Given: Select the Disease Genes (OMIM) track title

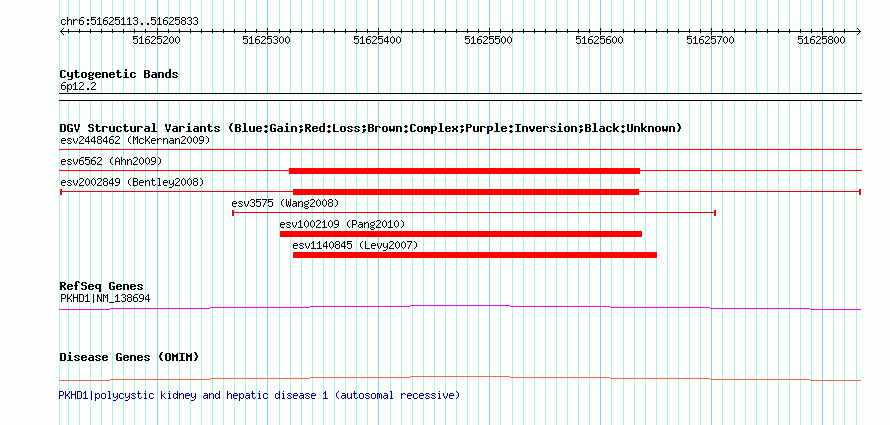Looking at the screenshot, I should (x=129, y=357).
